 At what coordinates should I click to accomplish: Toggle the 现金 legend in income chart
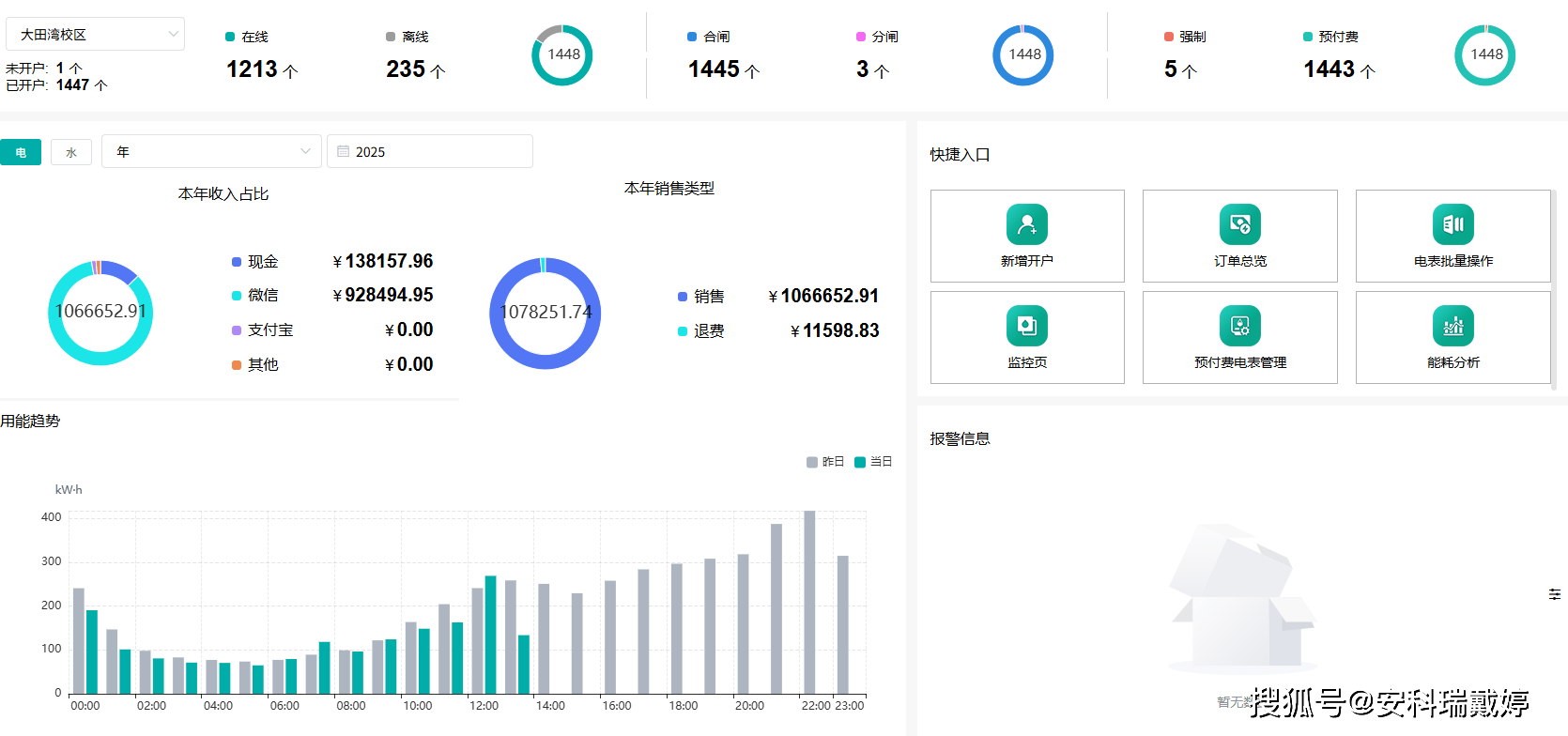pos(254,262)
